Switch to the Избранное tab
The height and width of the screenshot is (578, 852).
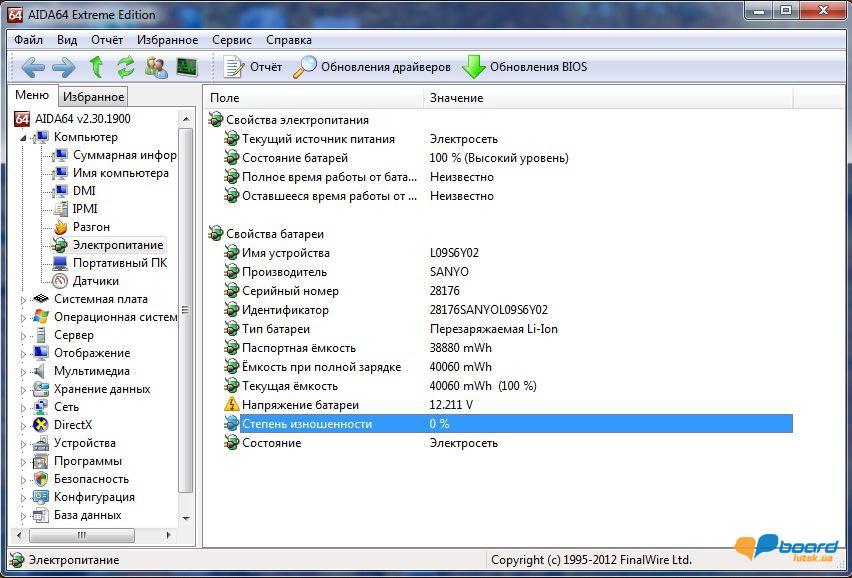pos(93,97)
